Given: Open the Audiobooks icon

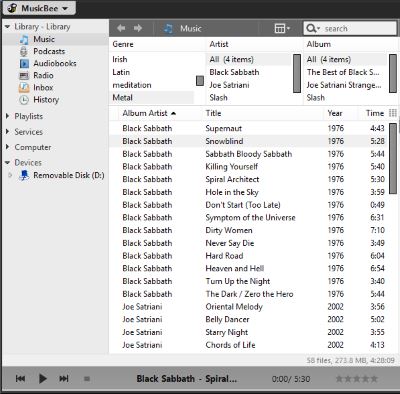Looking at the screenshot, I should 24,63.
